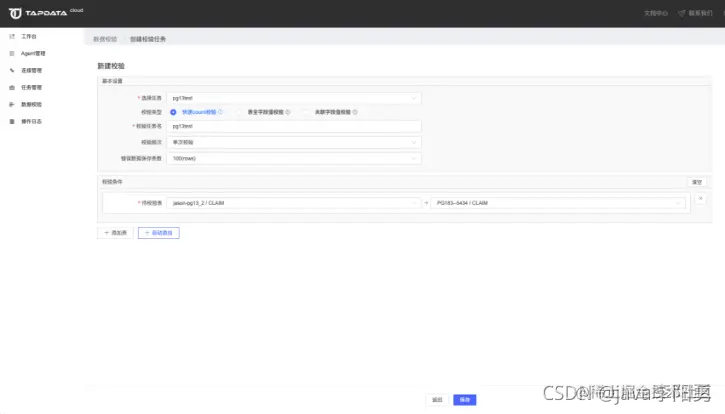Click info icon beside 表全字段值校验
This screenshot has width=725, height=414.
tap(288, 112)
